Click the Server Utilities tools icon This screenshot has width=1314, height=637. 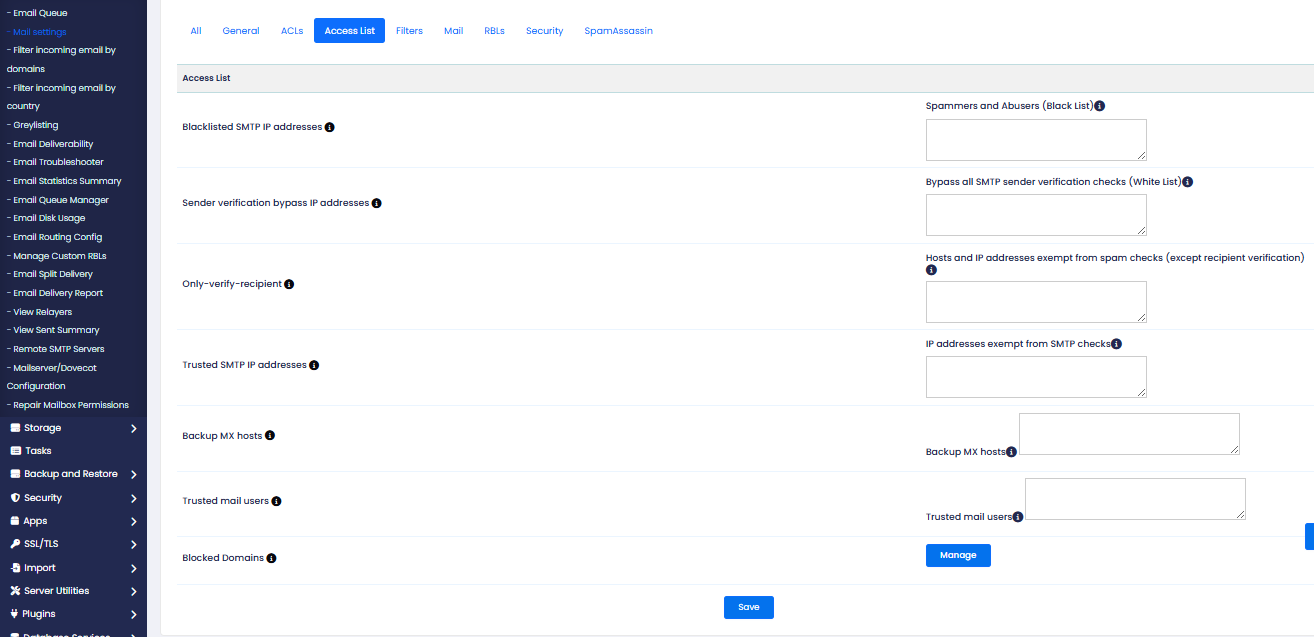pyautogui.click(x=15, y=591)
